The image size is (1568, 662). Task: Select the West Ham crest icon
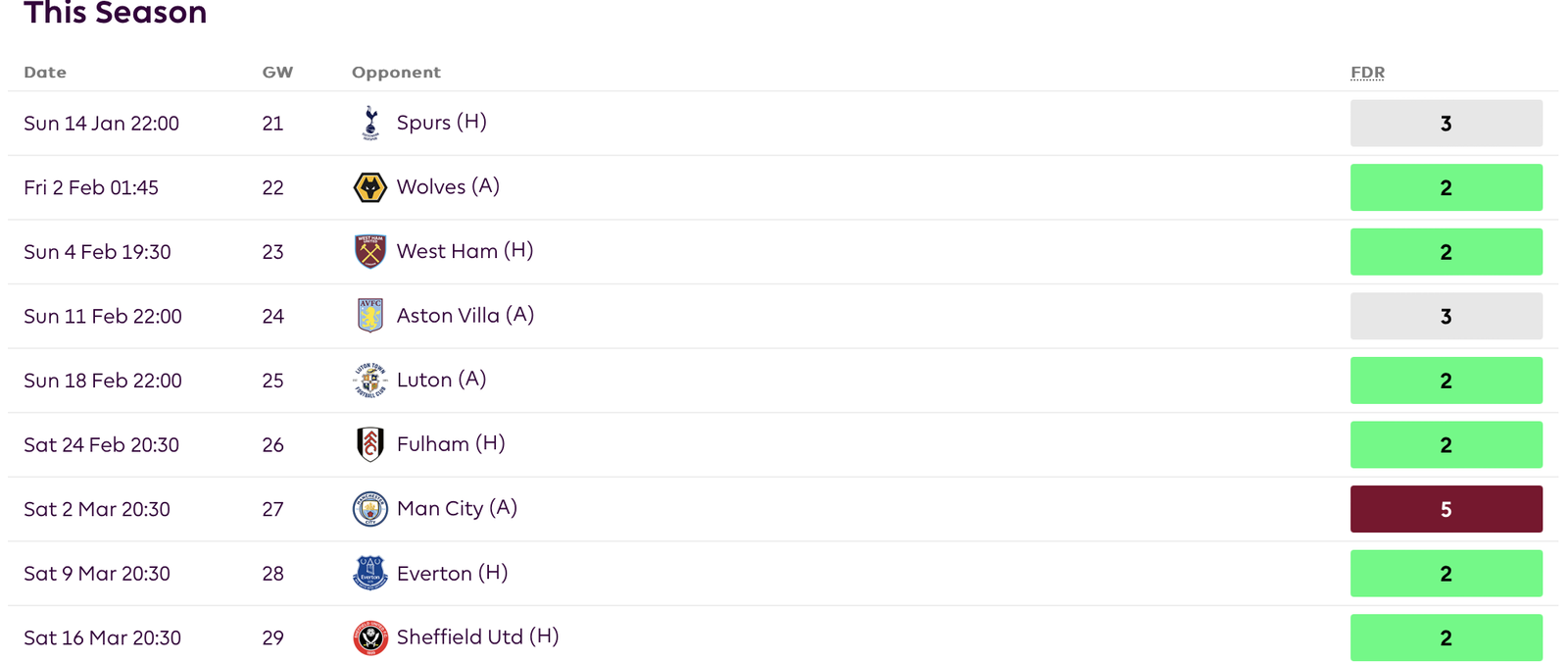point(369,251)
